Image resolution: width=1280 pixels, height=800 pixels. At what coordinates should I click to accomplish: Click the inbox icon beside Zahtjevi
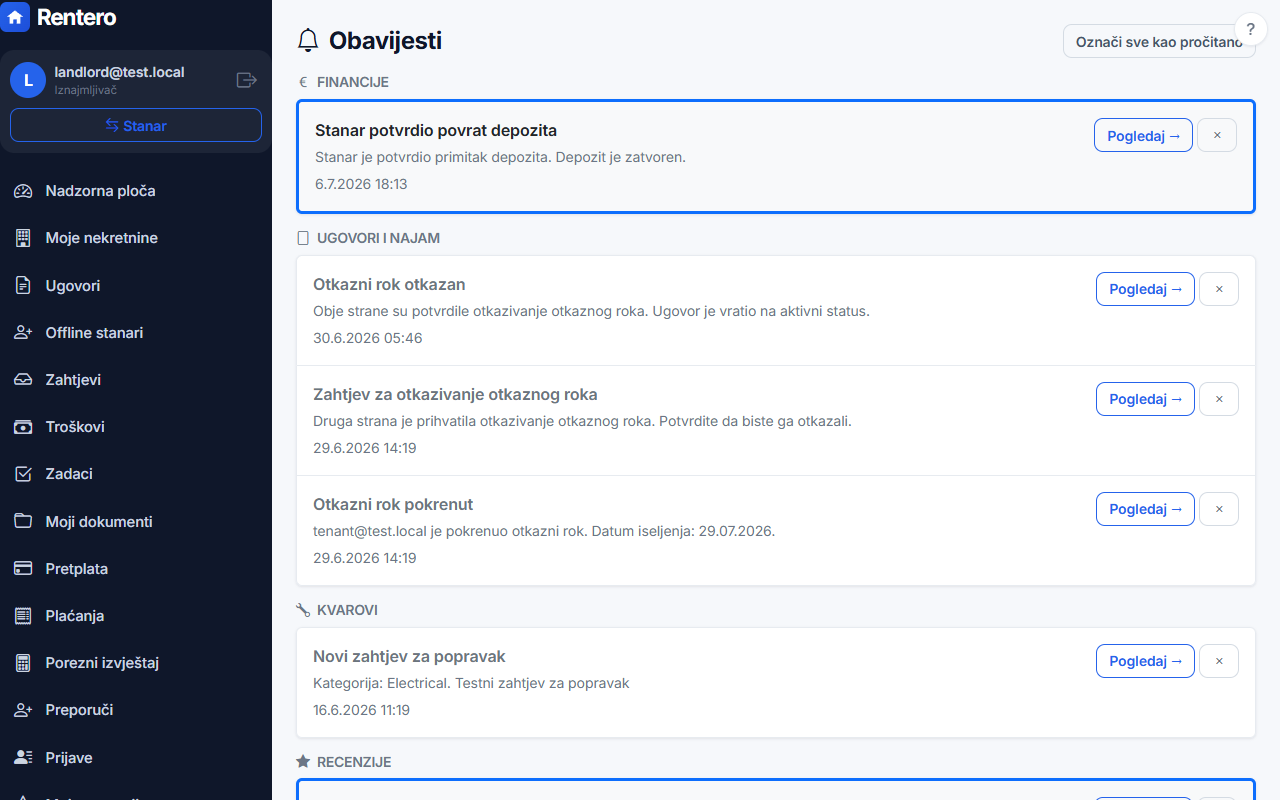coord(24,380)
